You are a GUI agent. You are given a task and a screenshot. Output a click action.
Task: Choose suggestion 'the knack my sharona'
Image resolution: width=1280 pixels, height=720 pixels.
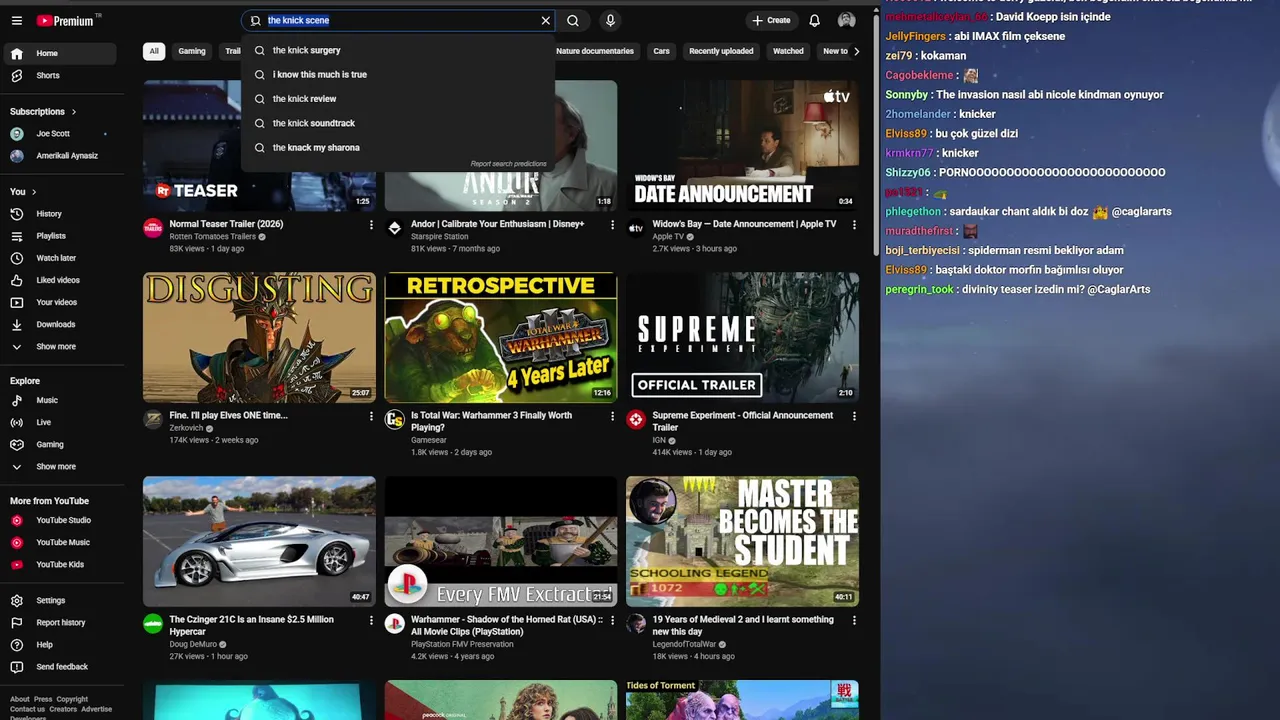pyautogui.click(x=398, y=147)
